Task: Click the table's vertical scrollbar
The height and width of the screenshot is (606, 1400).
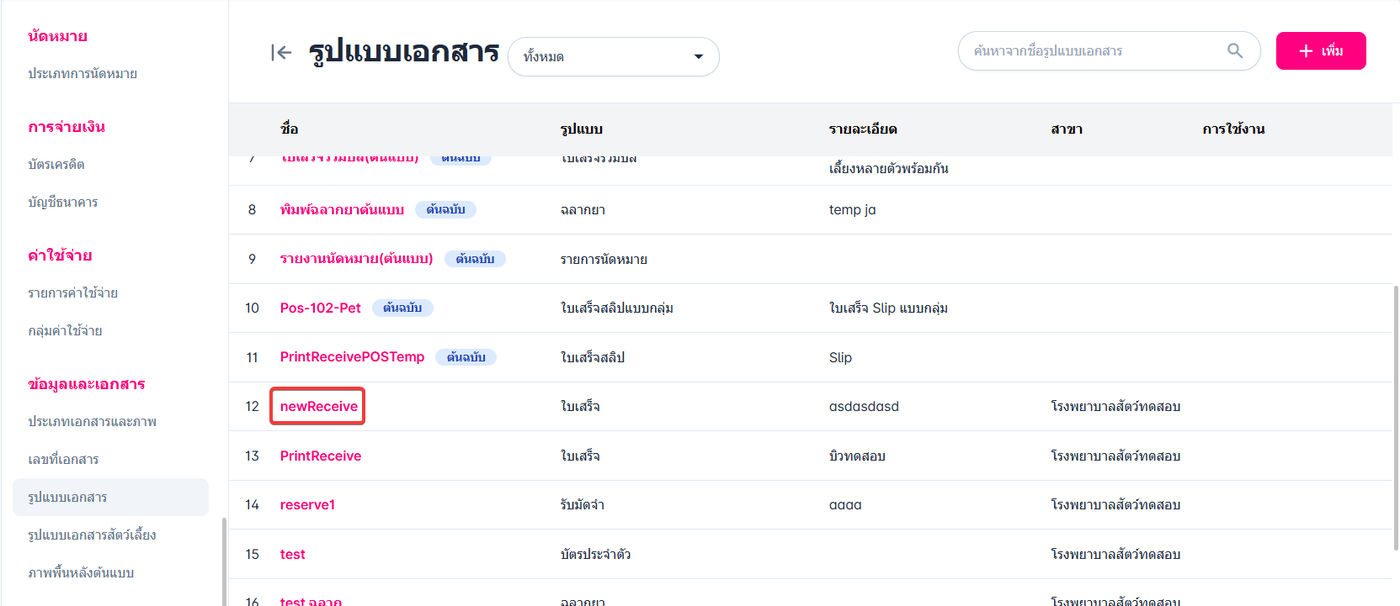Action: 1395,415
